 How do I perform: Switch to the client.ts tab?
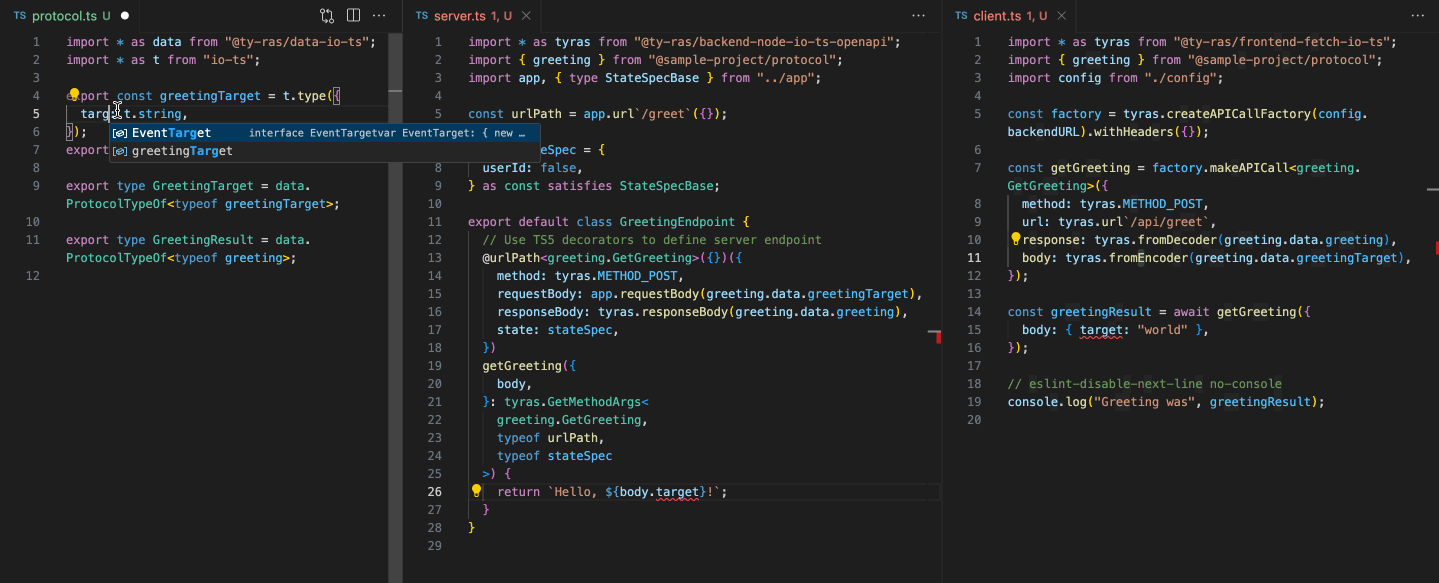point(1009,16)
